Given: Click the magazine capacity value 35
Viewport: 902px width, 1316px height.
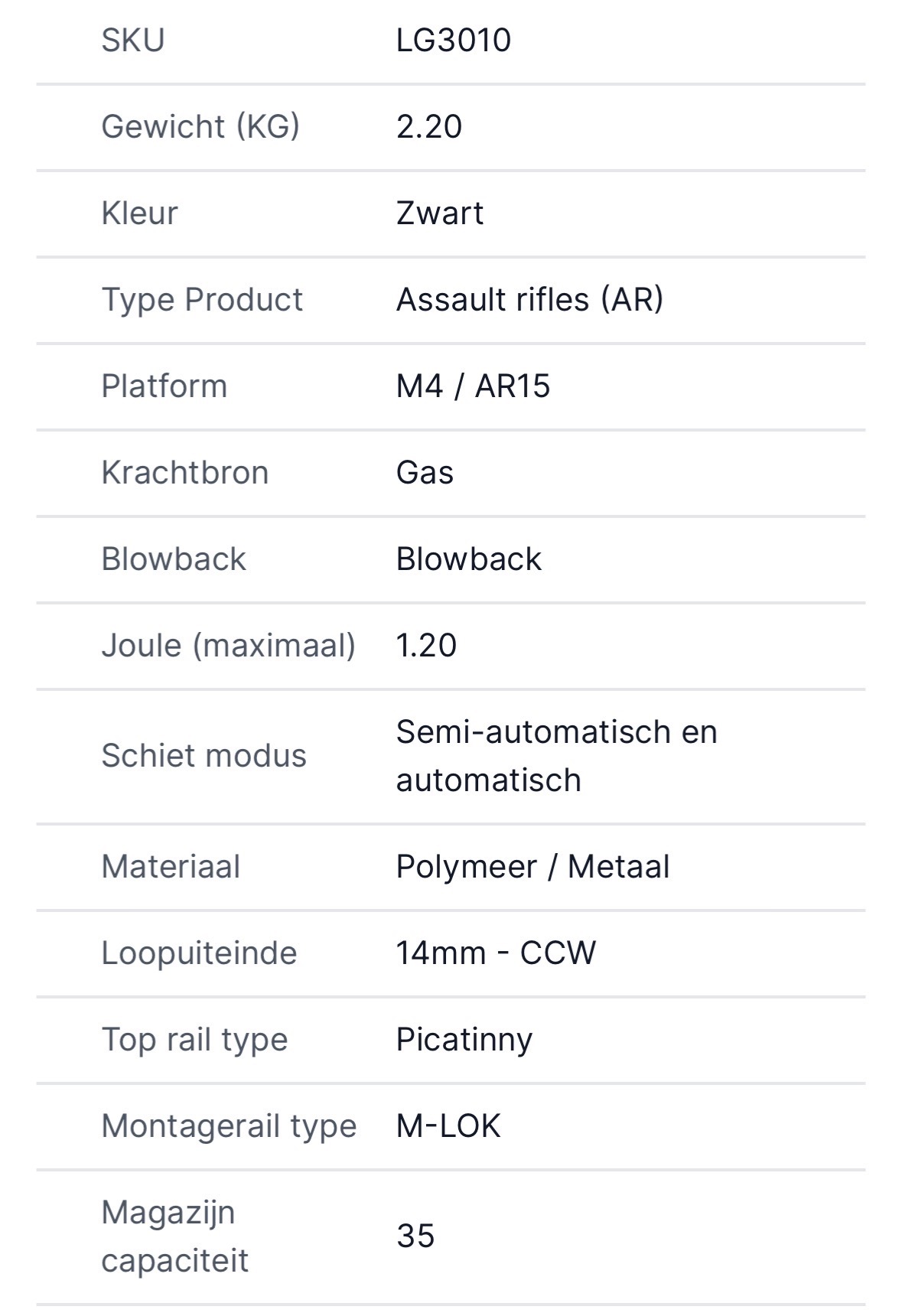Looking at the screenshot, I should coord(415,1236).
